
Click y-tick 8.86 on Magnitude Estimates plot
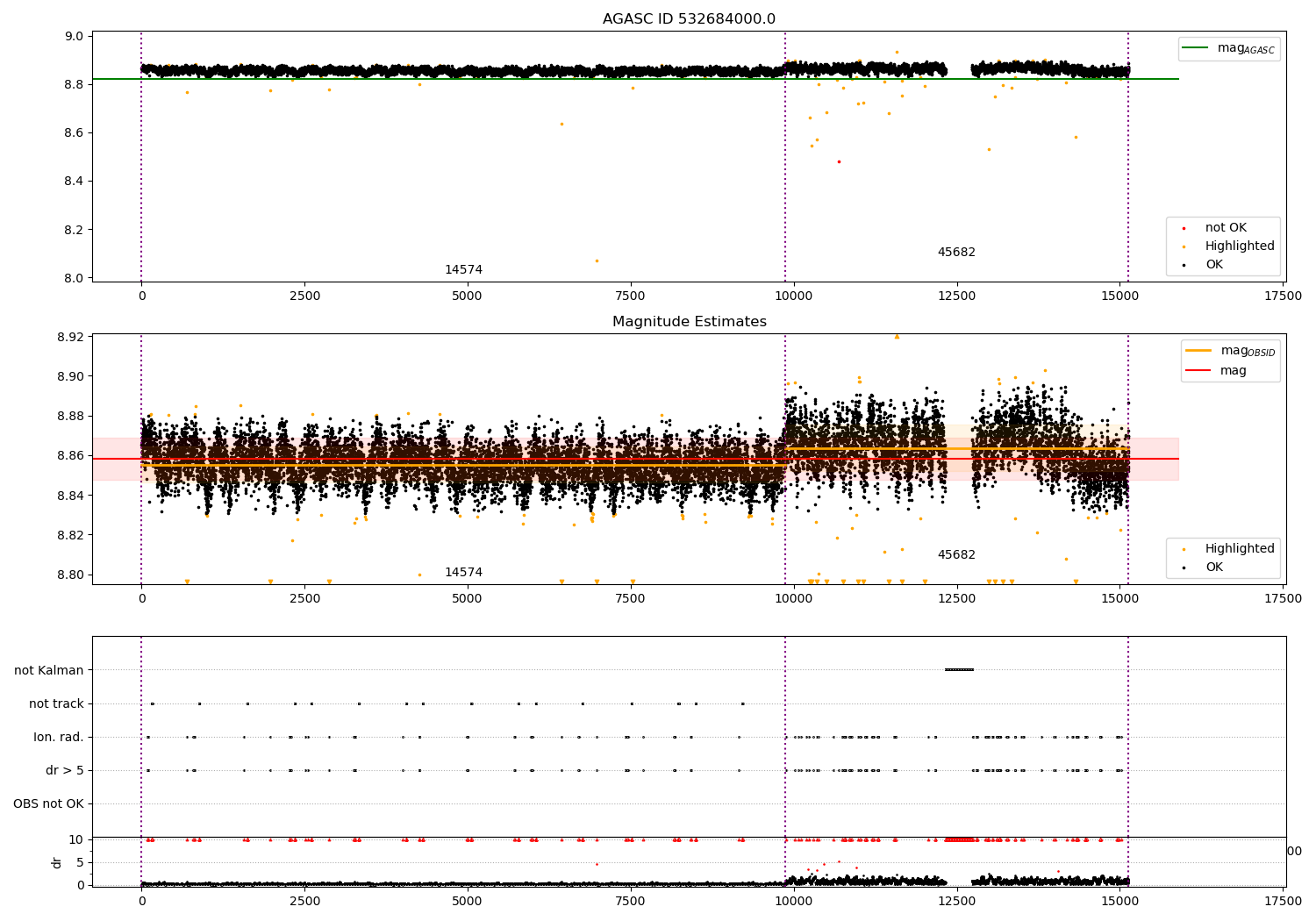click(72, 455)
